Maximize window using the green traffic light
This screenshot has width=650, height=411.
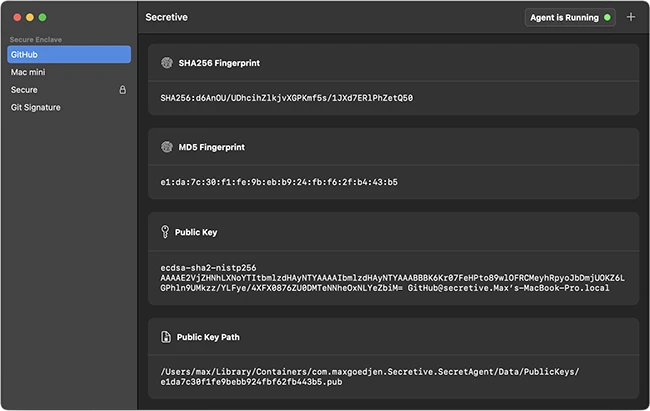[x=42, y=17]
